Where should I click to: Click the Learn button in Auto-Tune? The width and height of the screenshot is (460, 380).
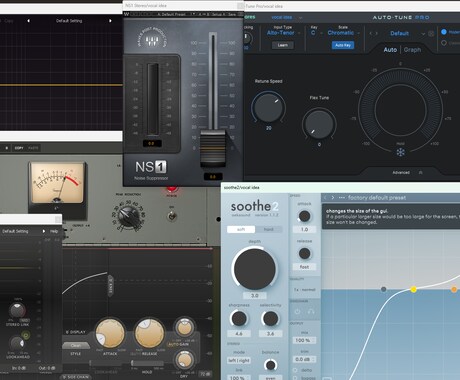pos(283,45)
